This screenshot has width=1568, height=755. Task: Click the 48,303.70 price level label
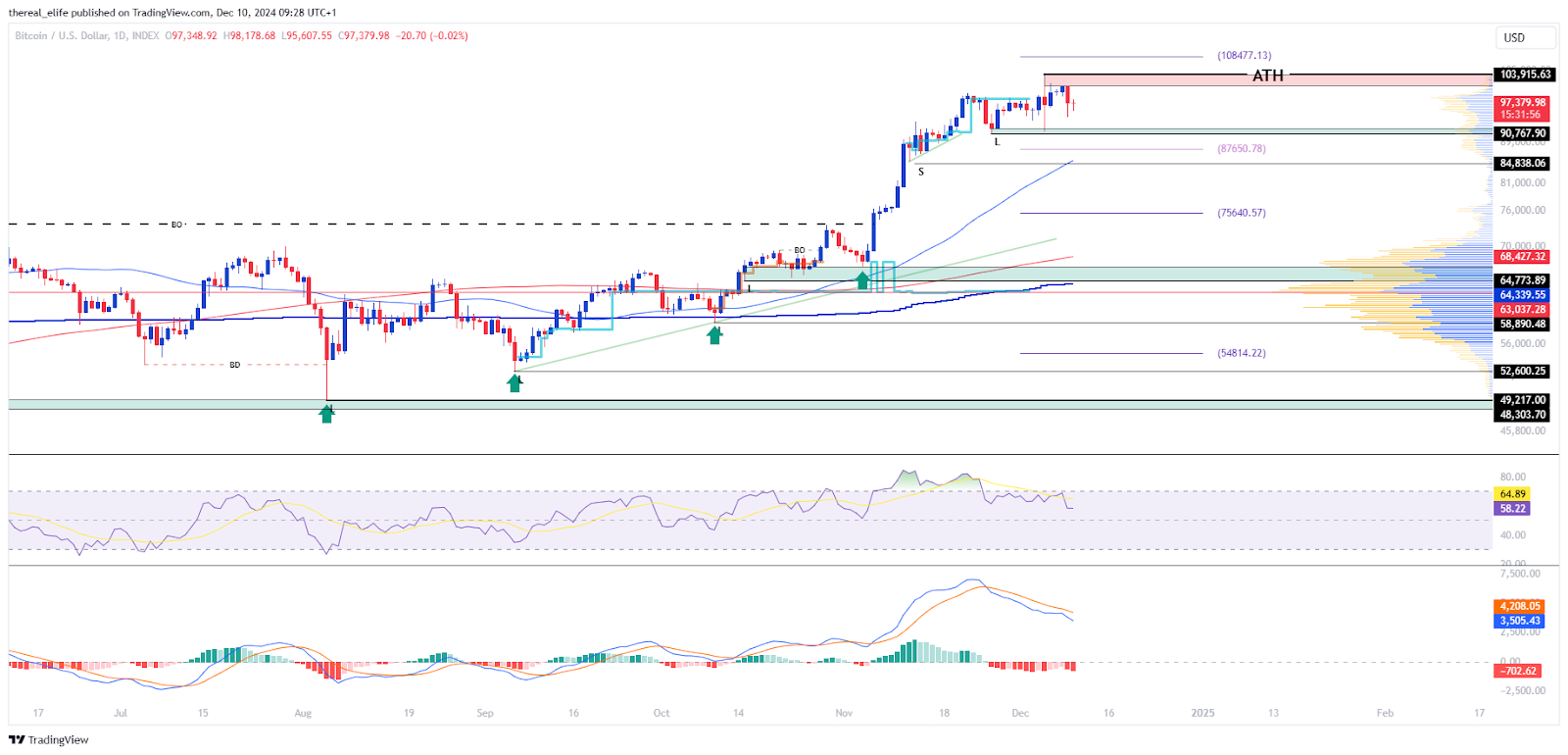[x=1522, y=415]
